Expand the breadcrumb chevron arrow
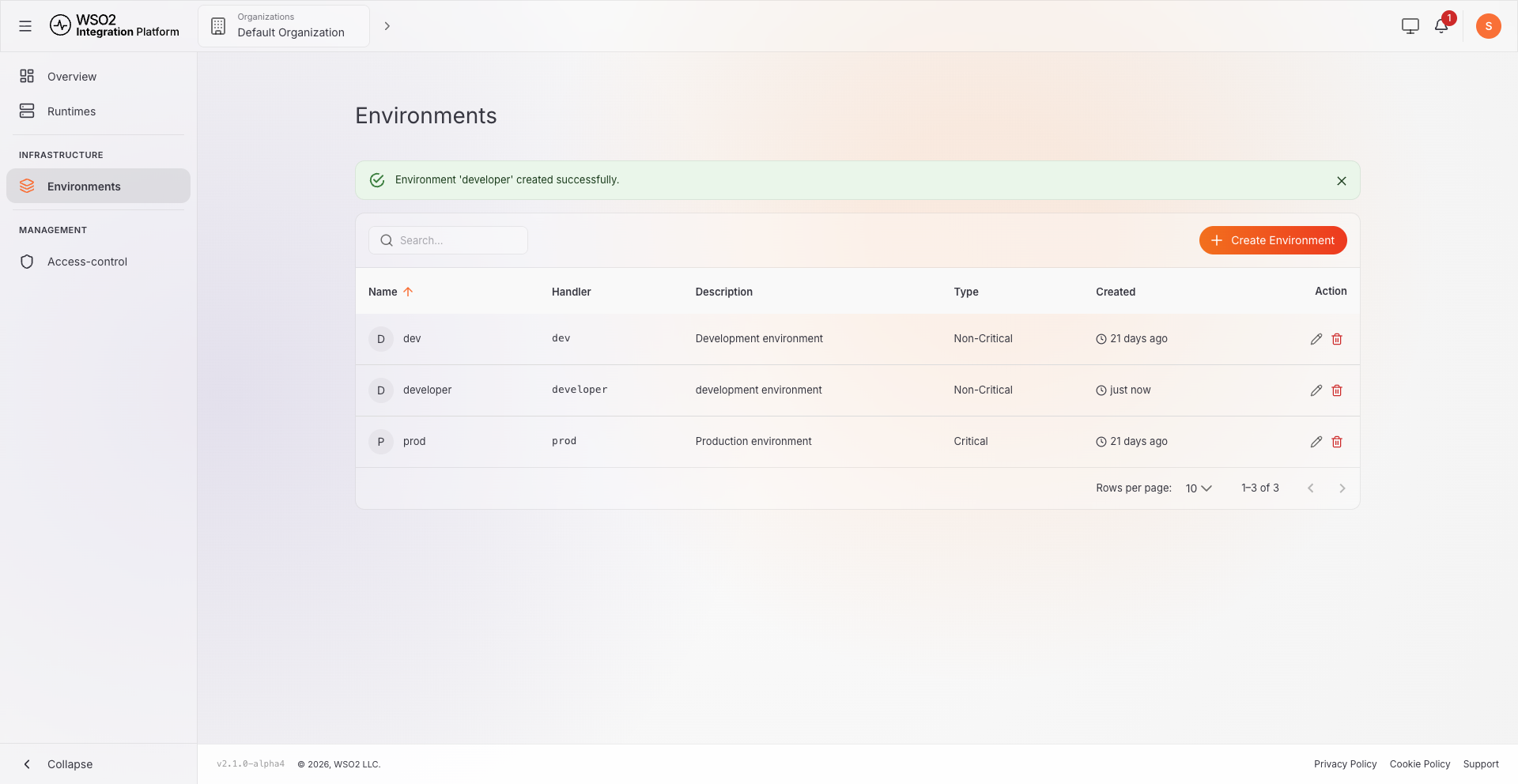The width and height of the screenshot is (1518, 784). click(x=387, y=26)
